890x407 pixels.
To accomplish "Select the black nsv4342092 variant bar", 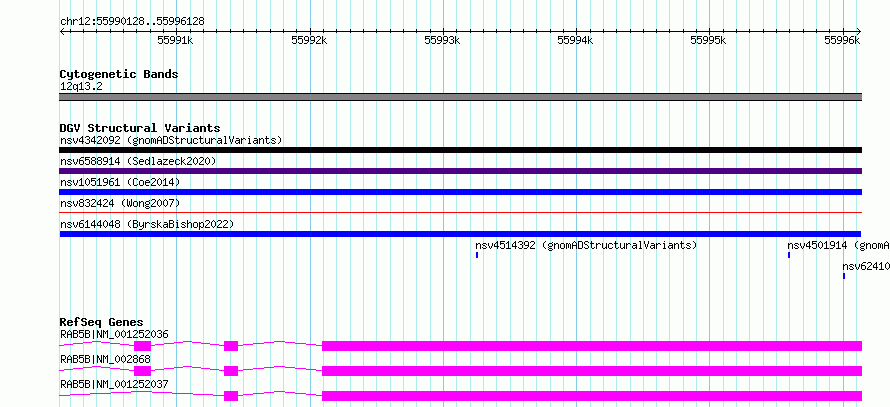I will click(x=460, y=150).
